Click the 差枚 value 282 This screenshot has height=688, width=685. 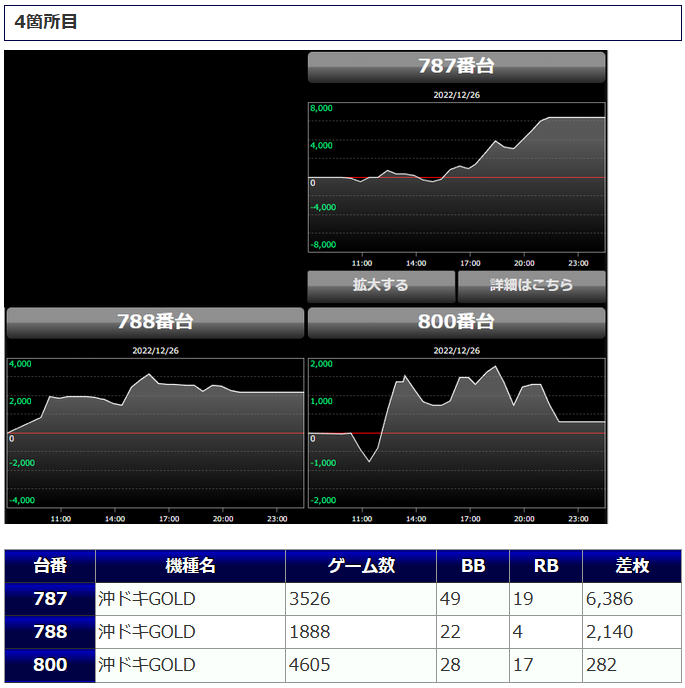pyautogui.click(x=602, y=665)
